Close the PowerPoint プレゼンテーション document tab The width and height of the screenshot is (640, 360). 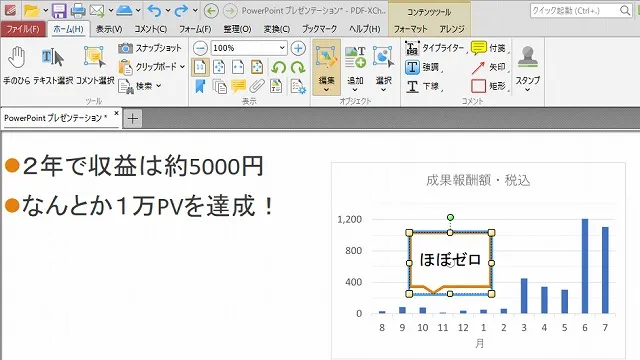click(x=116, y=113)
